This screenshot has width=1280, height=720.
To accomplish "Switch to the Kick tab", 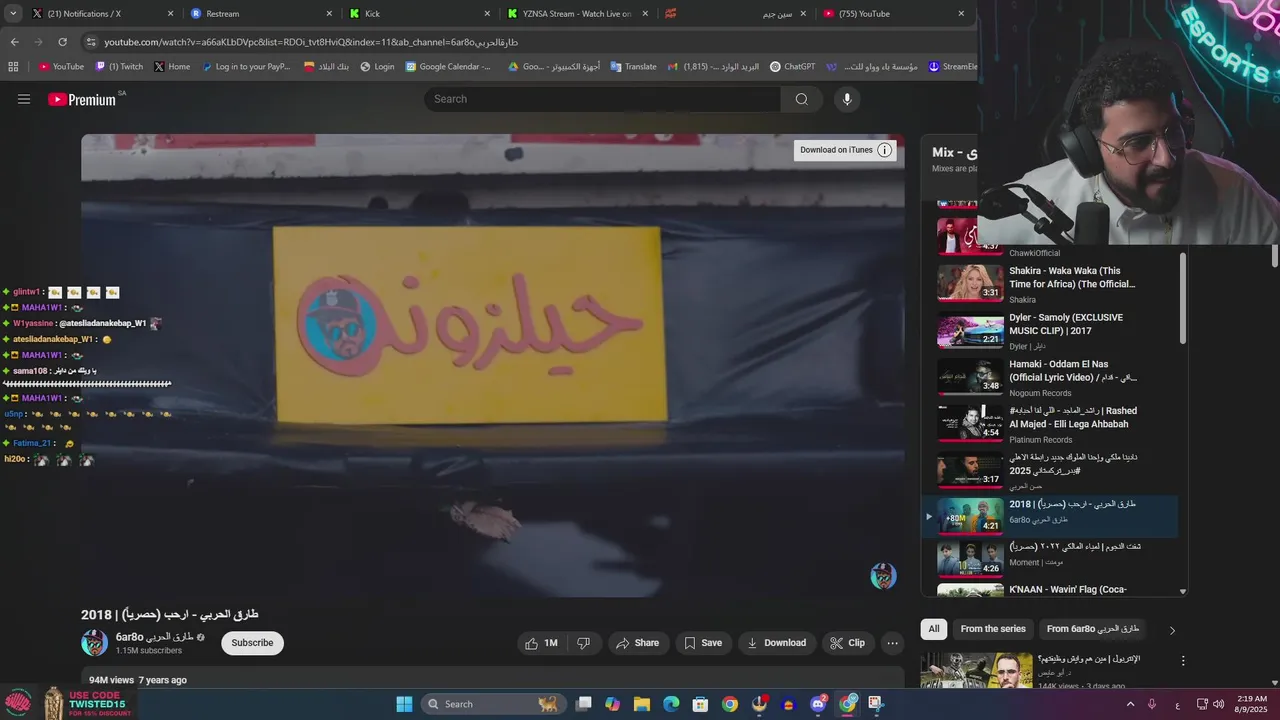I will 420,14.
